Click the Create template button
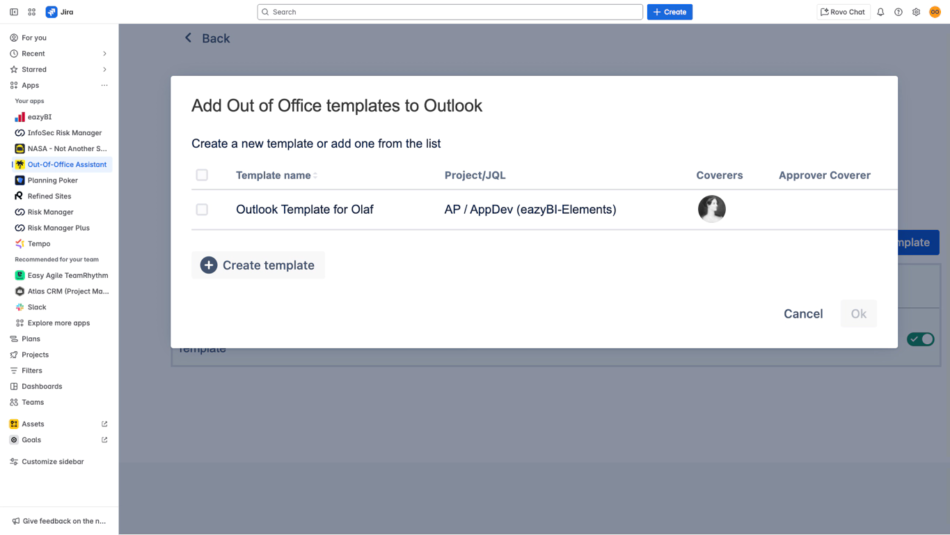This screenshot has height=535, width=950. tap(258, 265)
